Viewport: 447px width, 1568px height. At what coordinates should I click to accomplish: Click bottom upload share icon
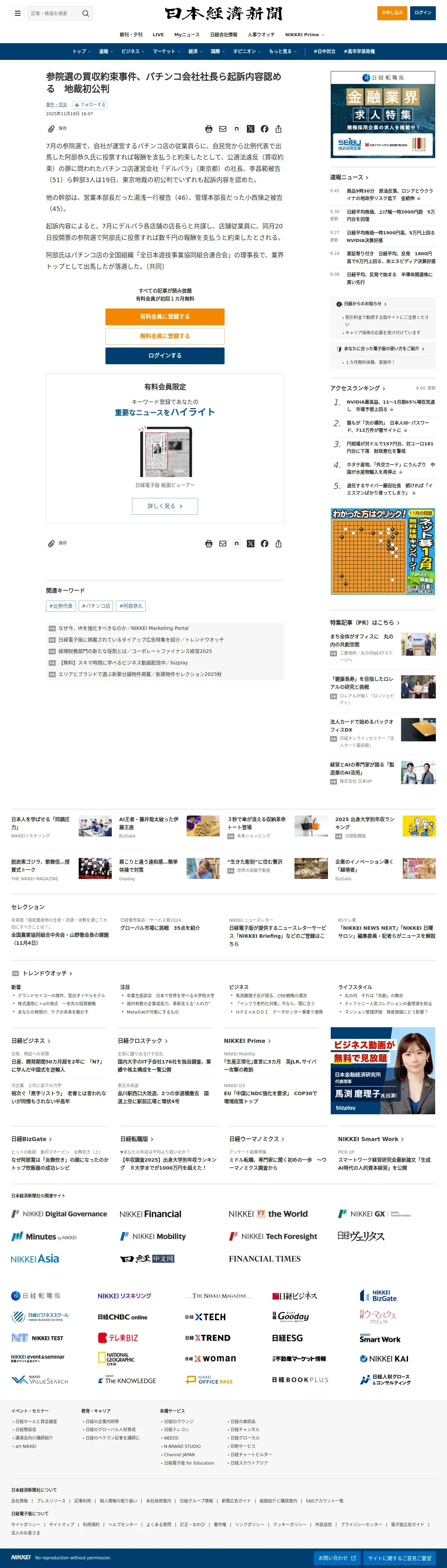pyautogui.click(x=279, y=544)
